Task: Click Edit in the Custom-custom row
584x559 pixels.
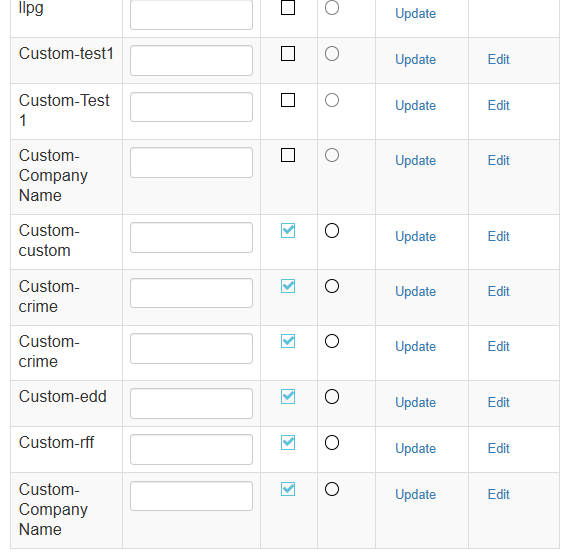Action: tap(498, 236)
